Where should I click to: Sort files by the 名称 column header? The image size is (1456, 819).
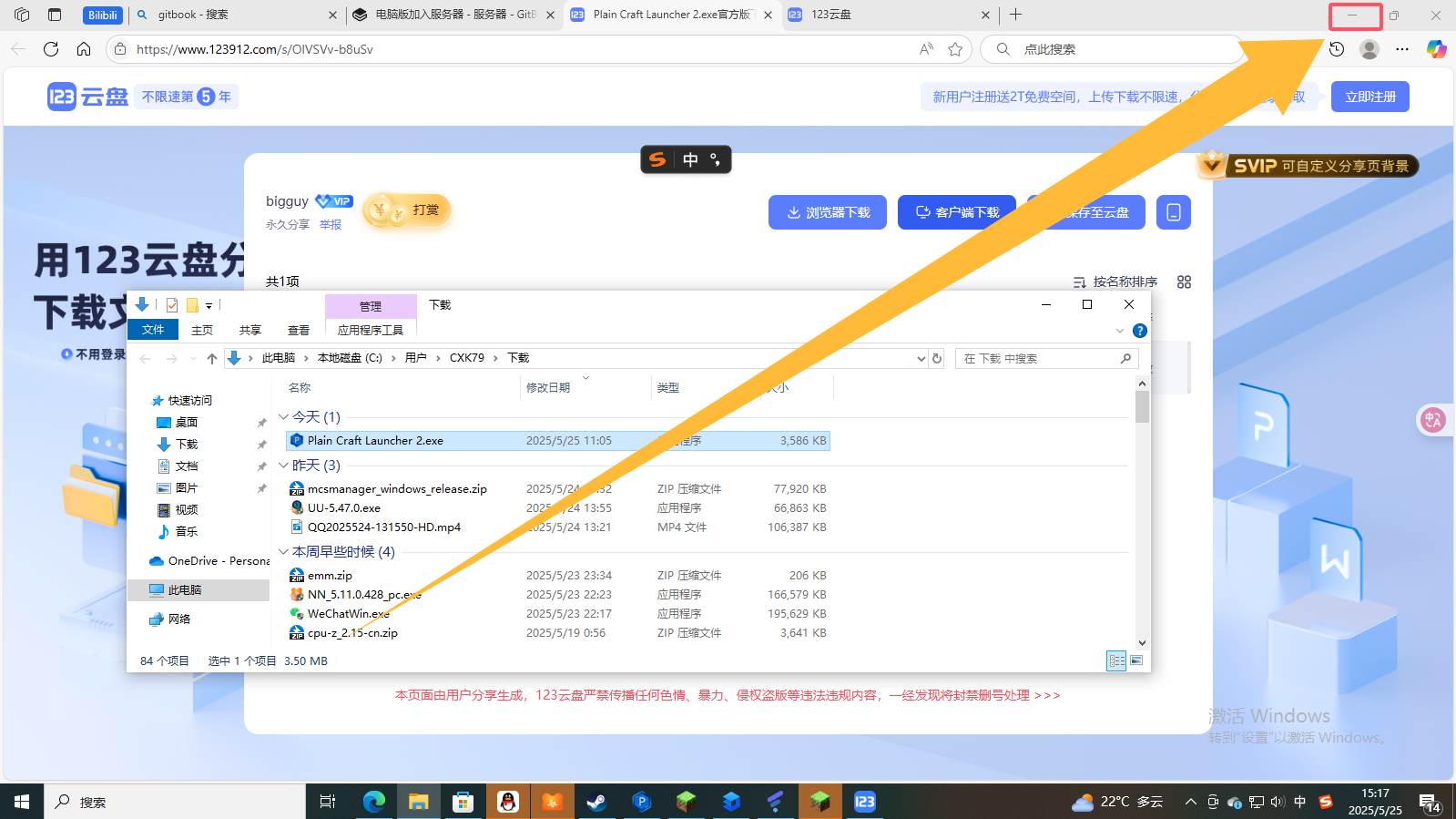pyautogui.click(x=300, y=388)
